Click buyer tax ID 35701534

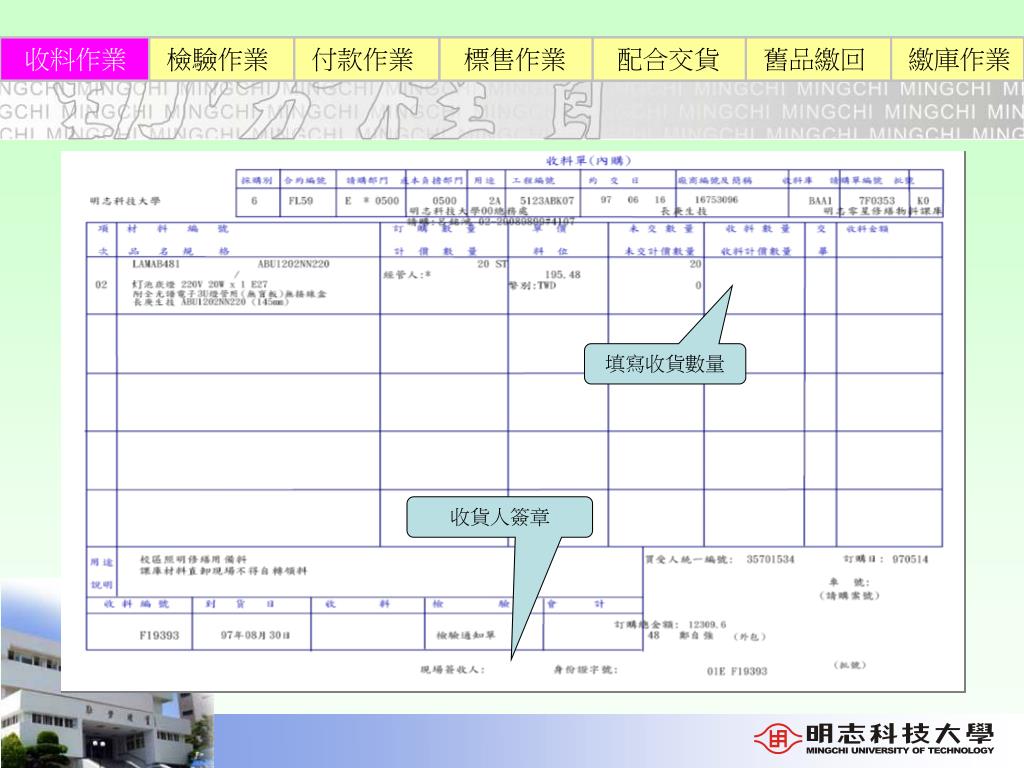(x=770, y=559)
